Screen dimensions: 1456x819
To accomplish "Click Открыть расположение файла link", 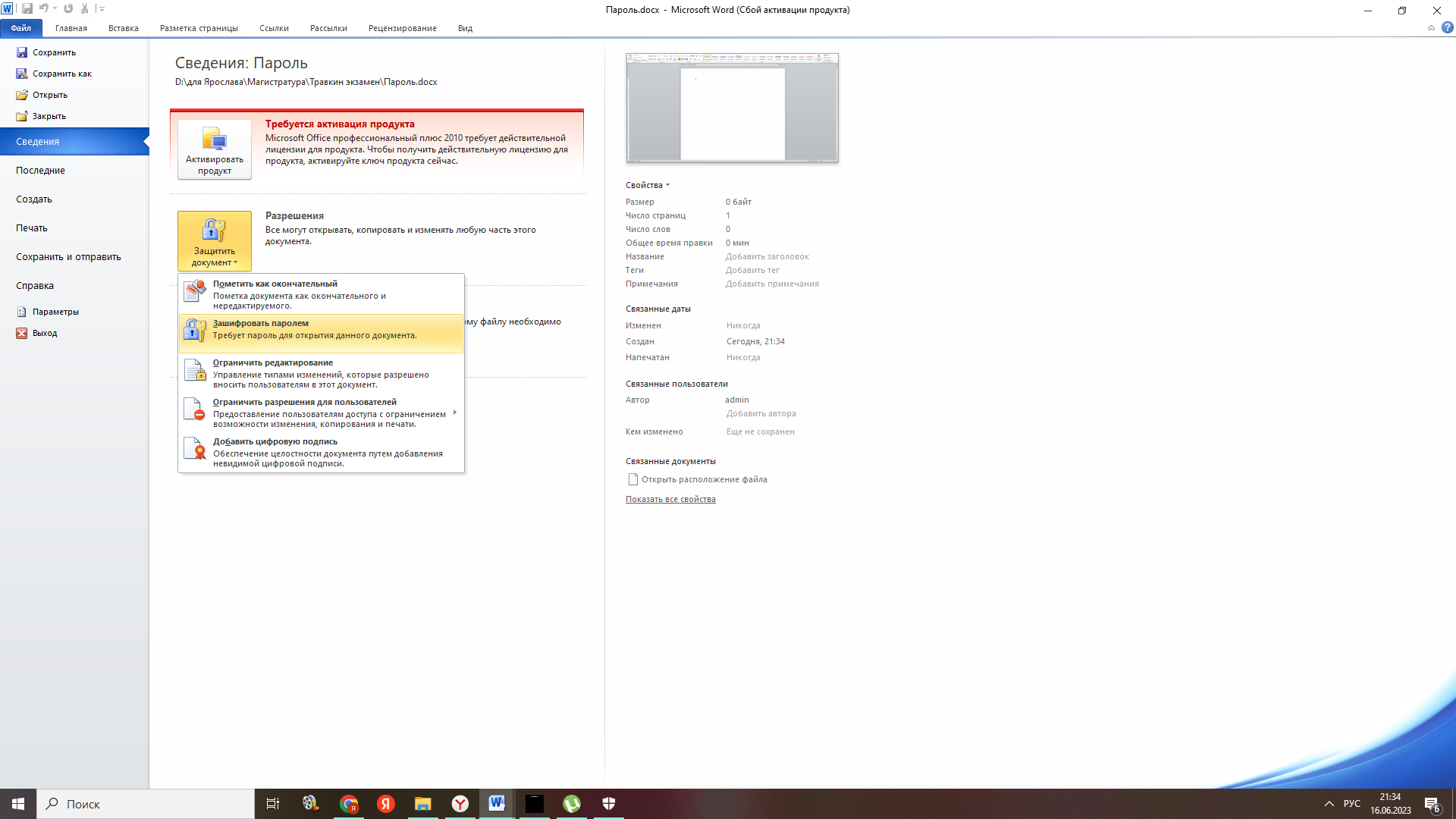I will point(698,479).
